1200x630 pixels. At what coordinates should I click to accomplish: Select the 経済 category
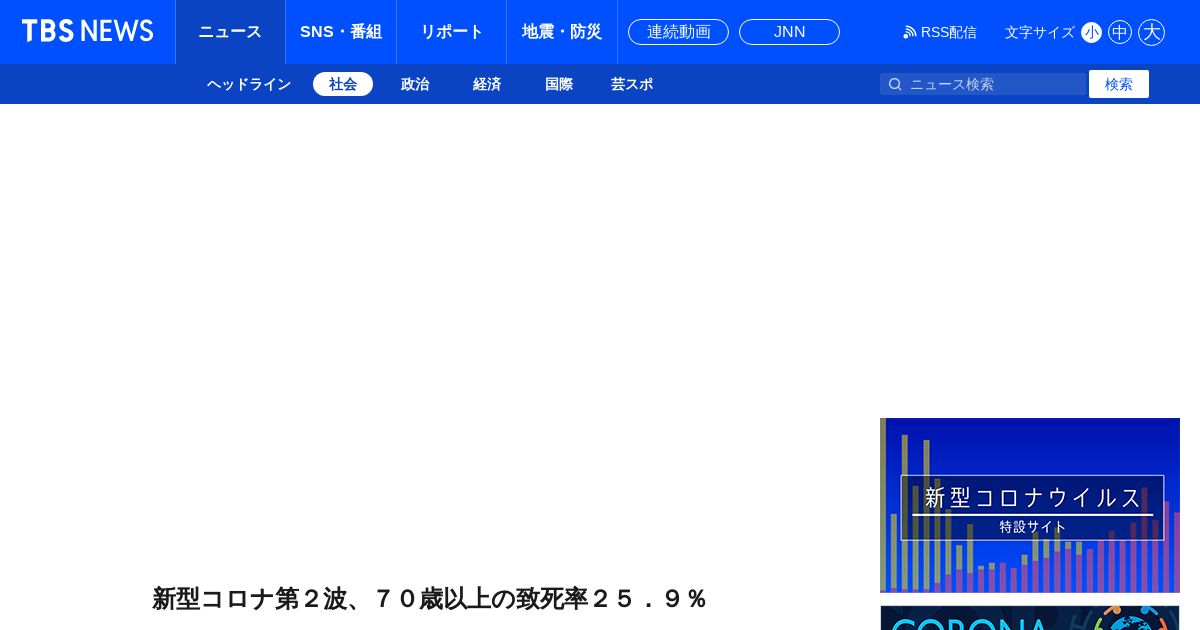pos(487,84)
